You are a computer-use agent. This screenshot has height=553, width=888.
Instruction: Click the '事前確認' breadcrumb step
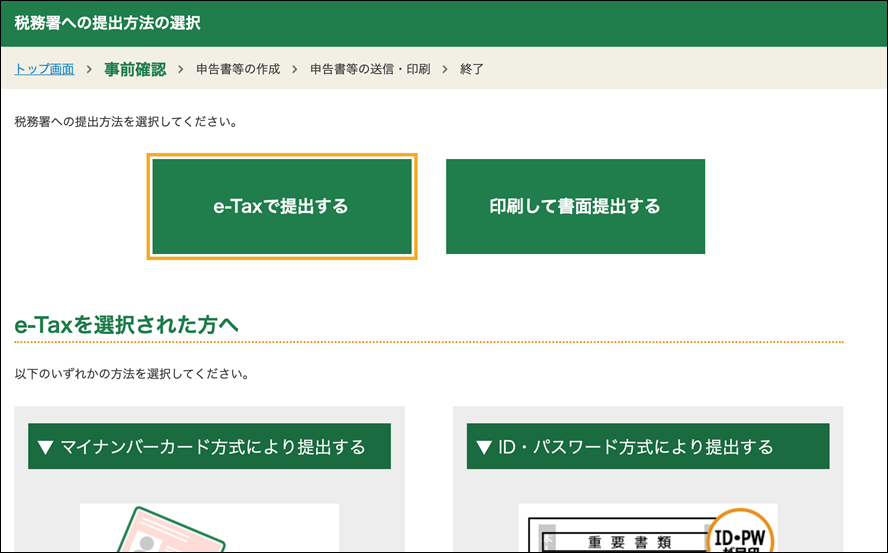click(x=135, y=69)
